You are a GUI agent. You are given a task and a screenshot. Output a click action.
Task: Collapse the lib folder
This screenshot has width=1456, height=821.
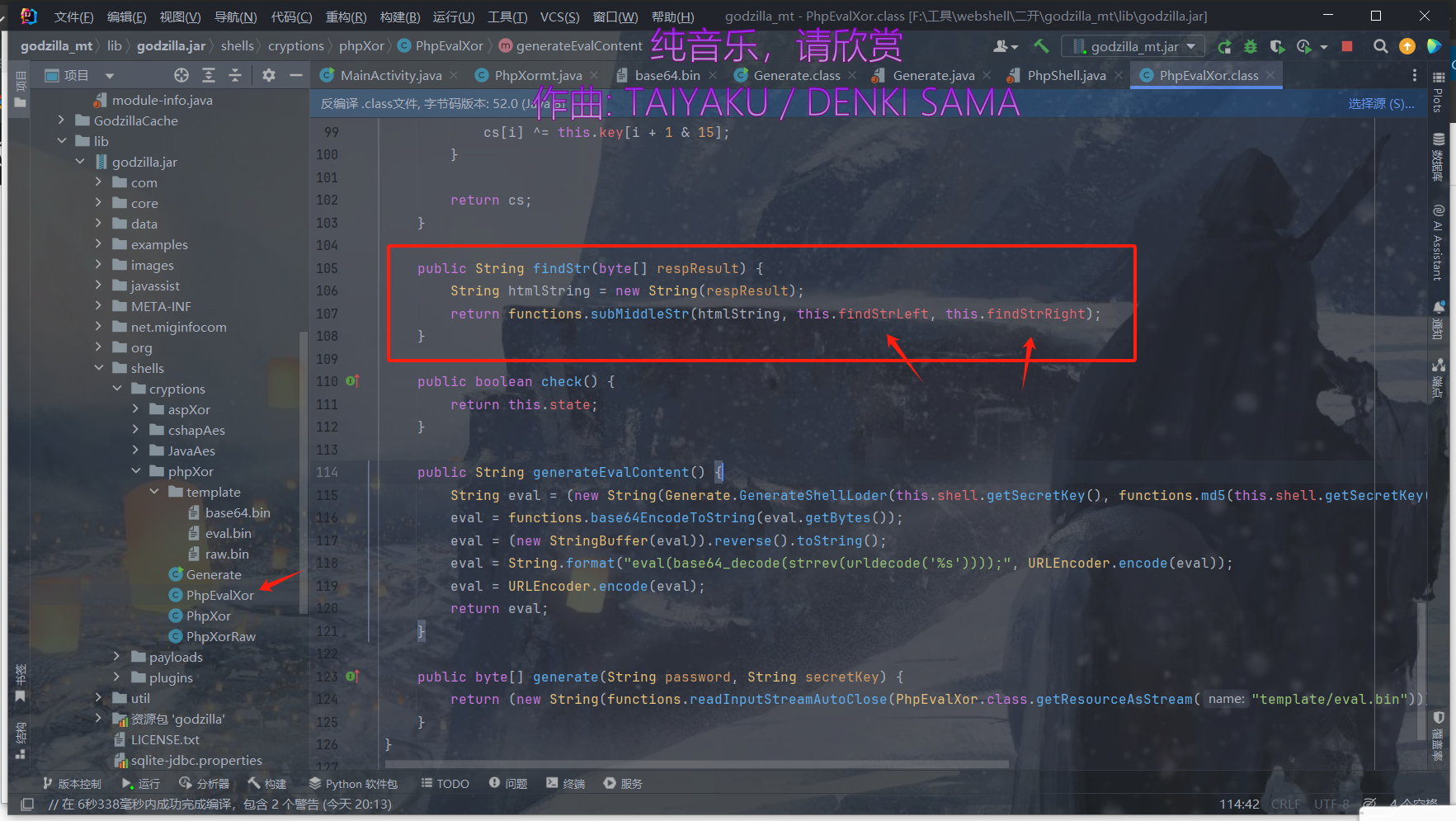(61, 141)
